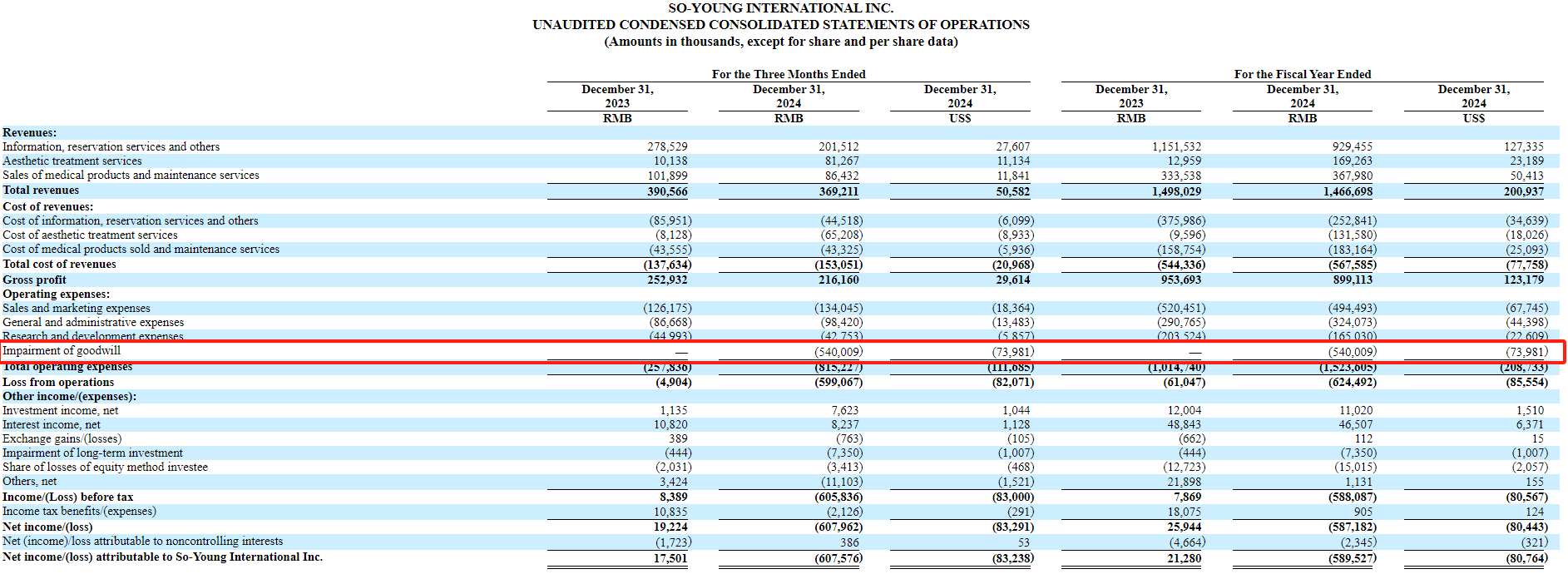Image resolution: width=1568 pixels, height=579 pixels.
Task: Click the gross profit value 252,932
Action: pyautogui.click(x=667, y=280)
